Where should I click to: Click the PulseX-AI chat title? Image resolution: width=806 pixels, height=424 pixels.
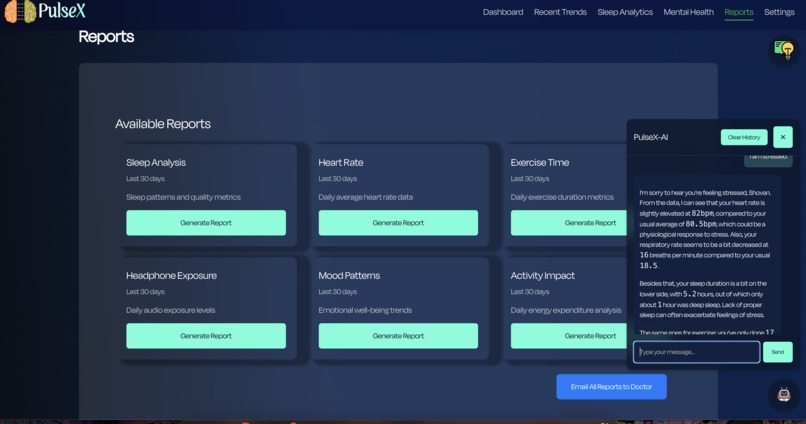[650, 137]
